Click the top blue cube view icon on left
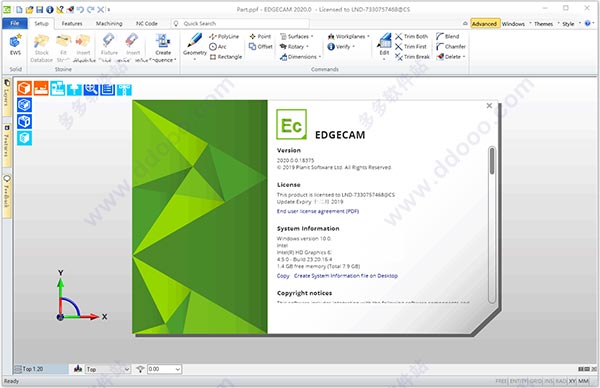 click(x=24, y=105)
